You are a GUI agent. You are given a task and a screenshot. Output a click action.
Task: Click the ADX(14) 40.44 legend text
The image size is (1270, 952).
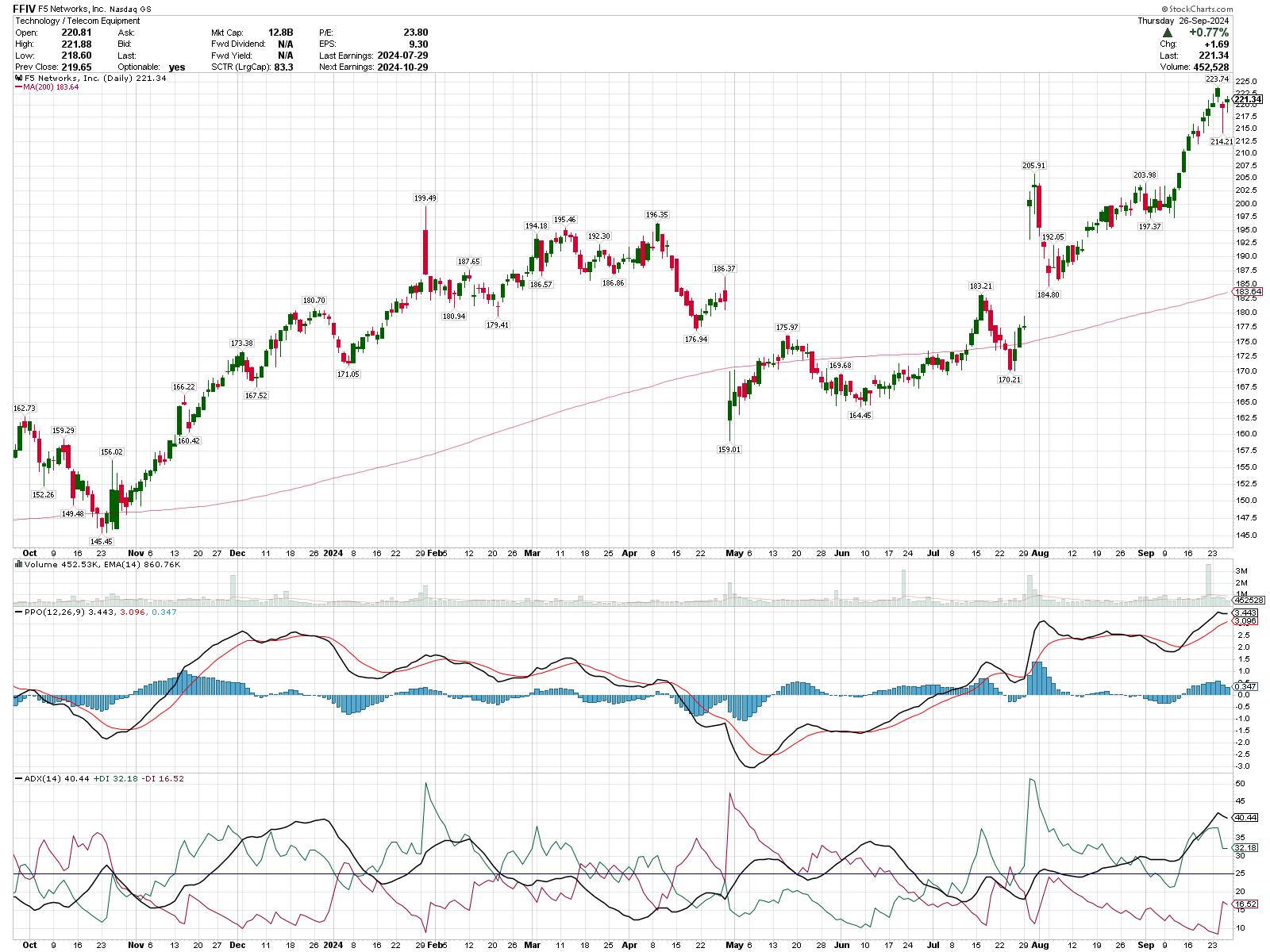56,779
